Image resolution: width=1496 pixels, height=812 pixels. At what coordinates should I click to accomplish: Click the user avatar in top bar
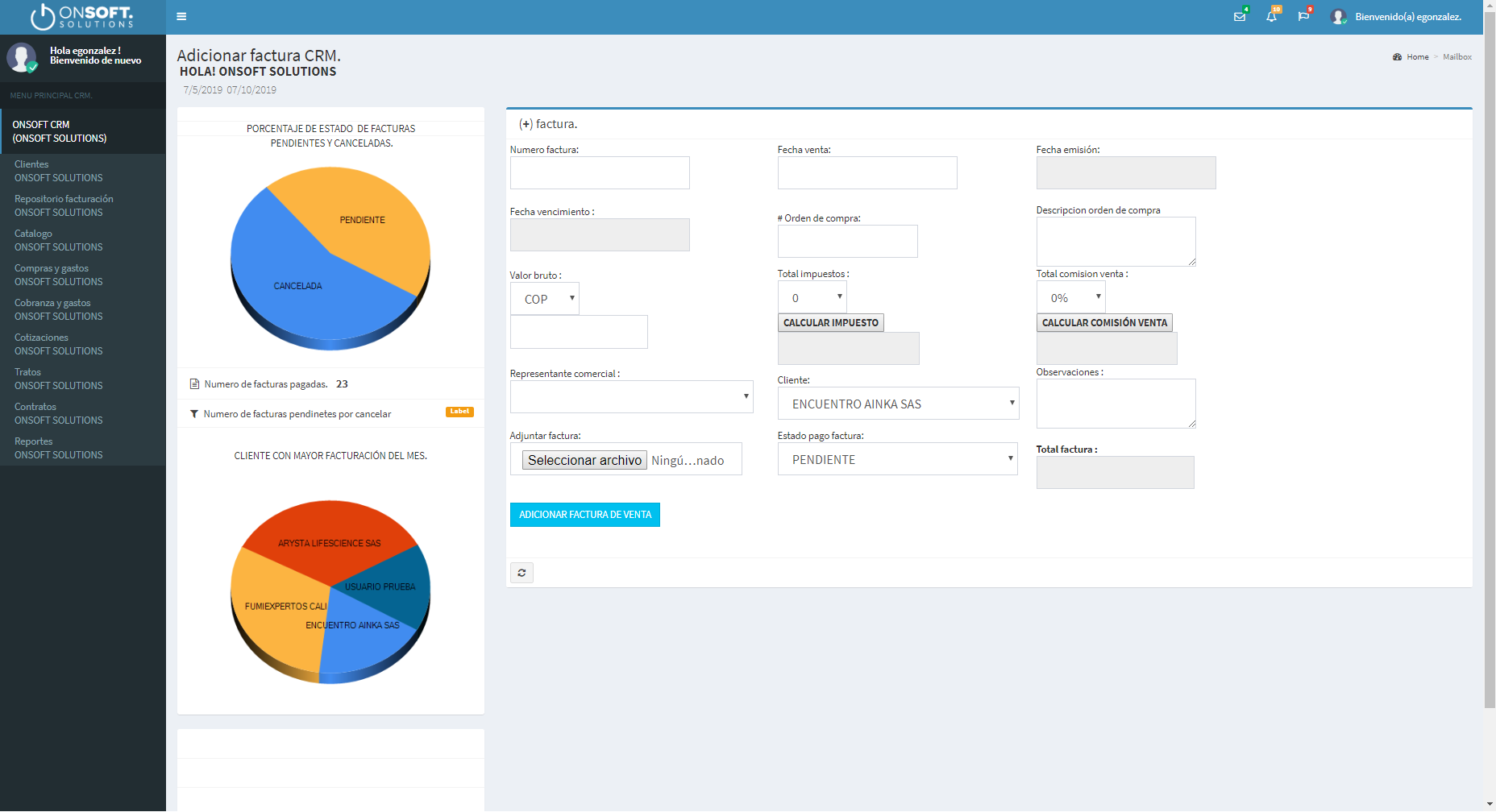tap(1338, 17)
